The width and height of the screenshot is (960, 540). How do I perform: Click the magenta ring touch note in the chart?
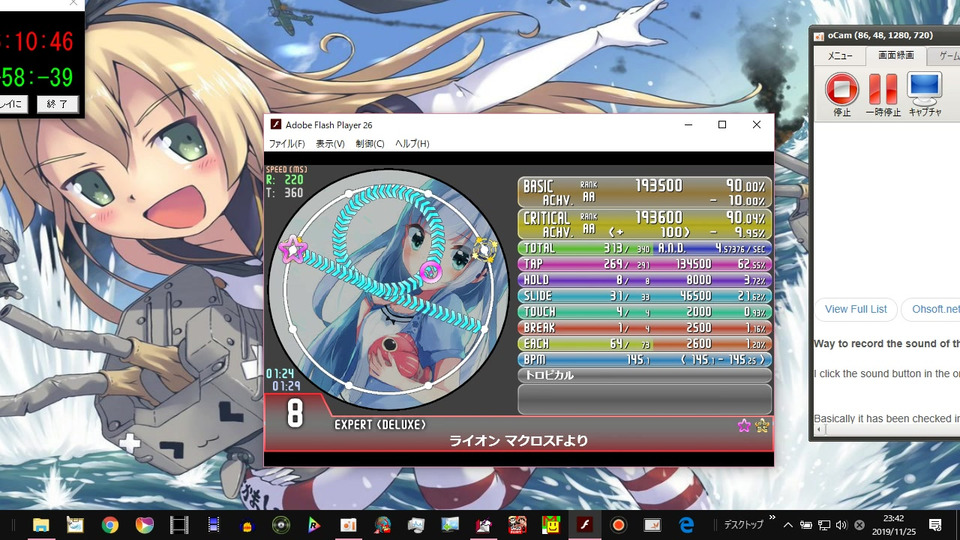pos(430,270)
